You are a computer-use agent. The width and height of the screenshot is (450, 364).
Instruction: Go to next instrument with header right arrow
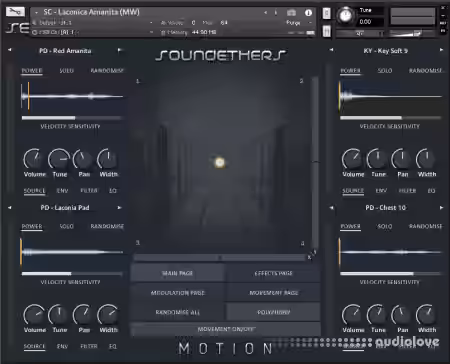click(x=276, y=13)
